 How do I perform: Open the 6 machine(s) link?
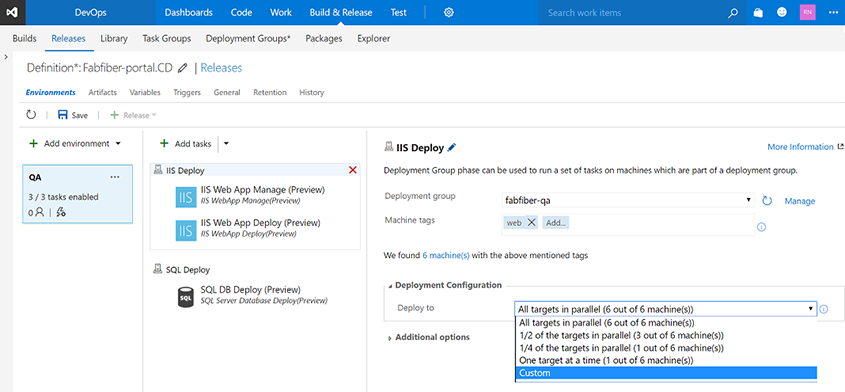click(446, 255)
